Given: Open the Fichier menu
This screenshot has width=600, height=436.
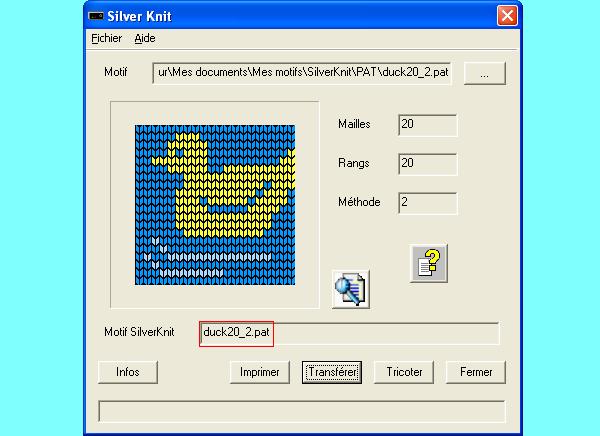Looking at the screenshot, I should click(x=106, y=38).
